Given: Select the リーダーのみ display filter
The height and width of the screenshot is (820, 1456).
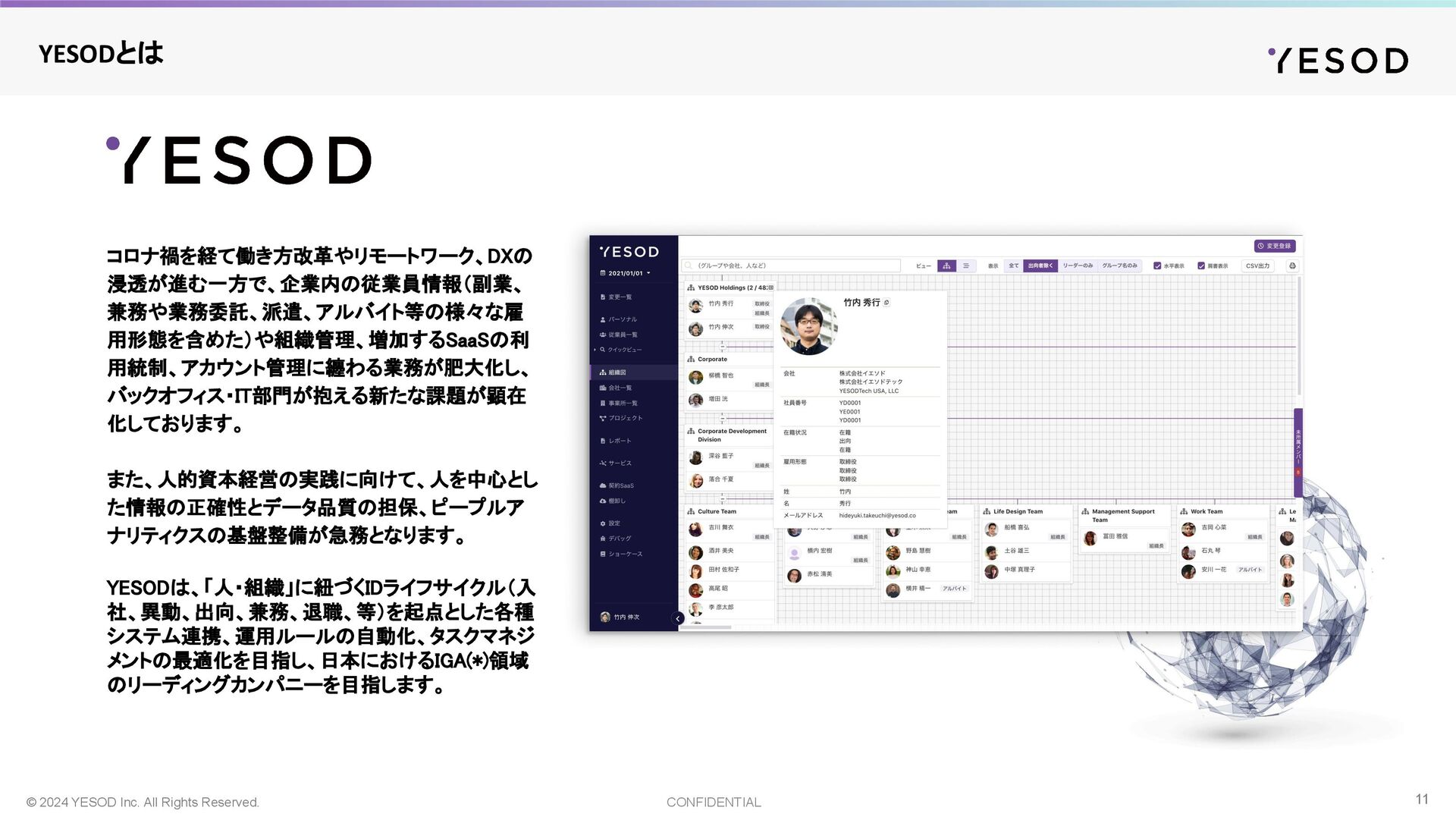Looking at the screenshot, I should (x=1077, y=266).
